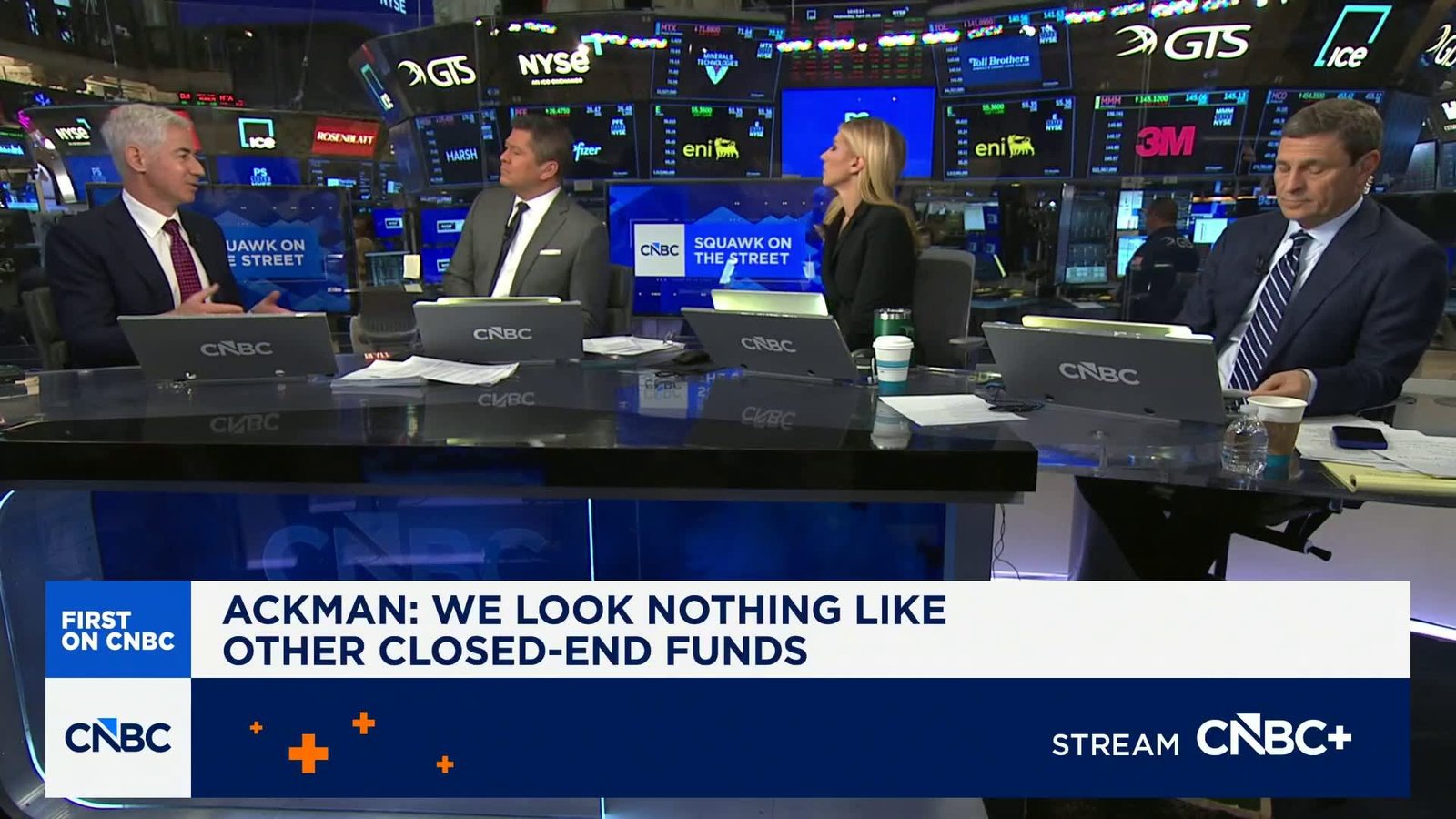The height and width of the screenshot is (819, 1456).
Task: Click the MTX ticker price readout
Action: [706, 28]
